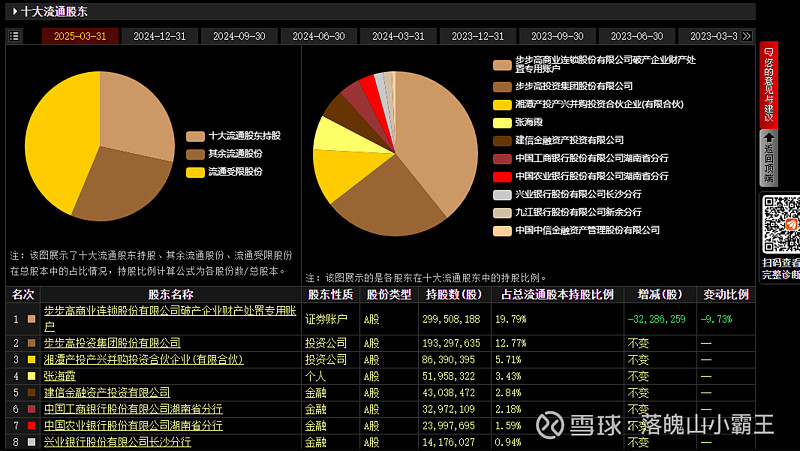Click the 增减(股) column header
Image resolution: width=800 pixels, height=451 pixels.
click(x=660, y=294)
